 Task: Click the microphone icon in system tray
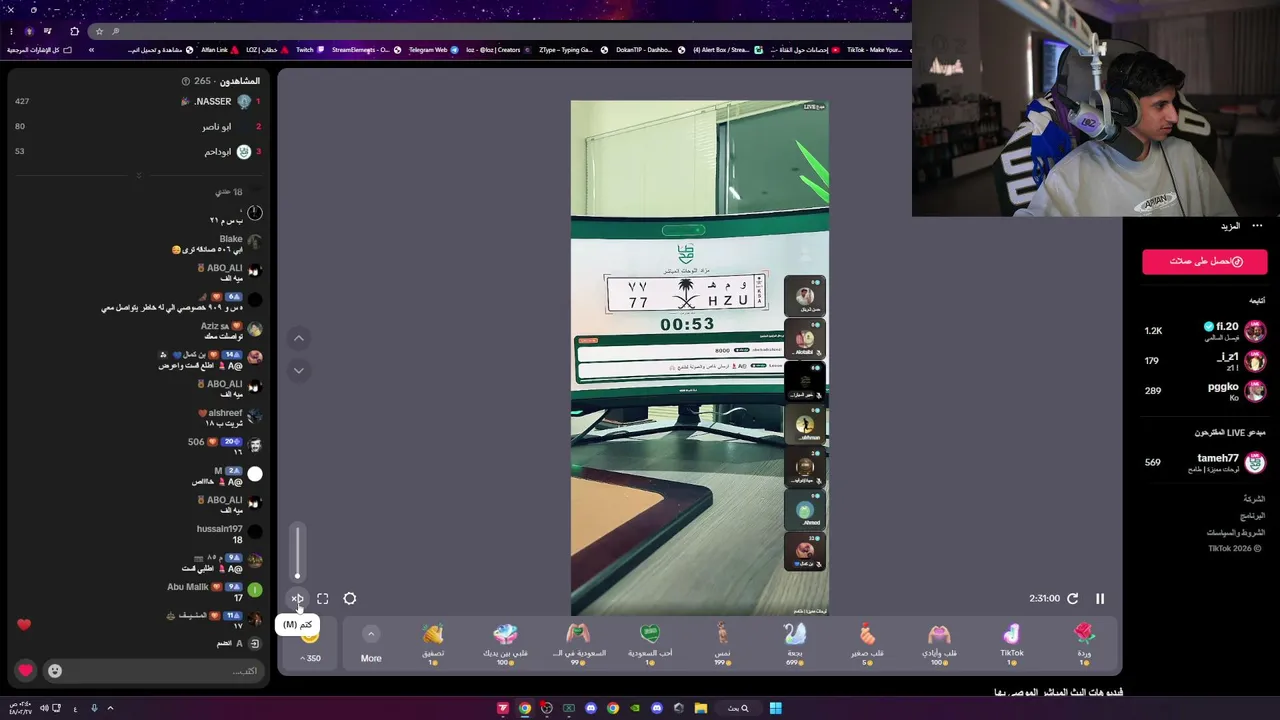coord(94,708)
